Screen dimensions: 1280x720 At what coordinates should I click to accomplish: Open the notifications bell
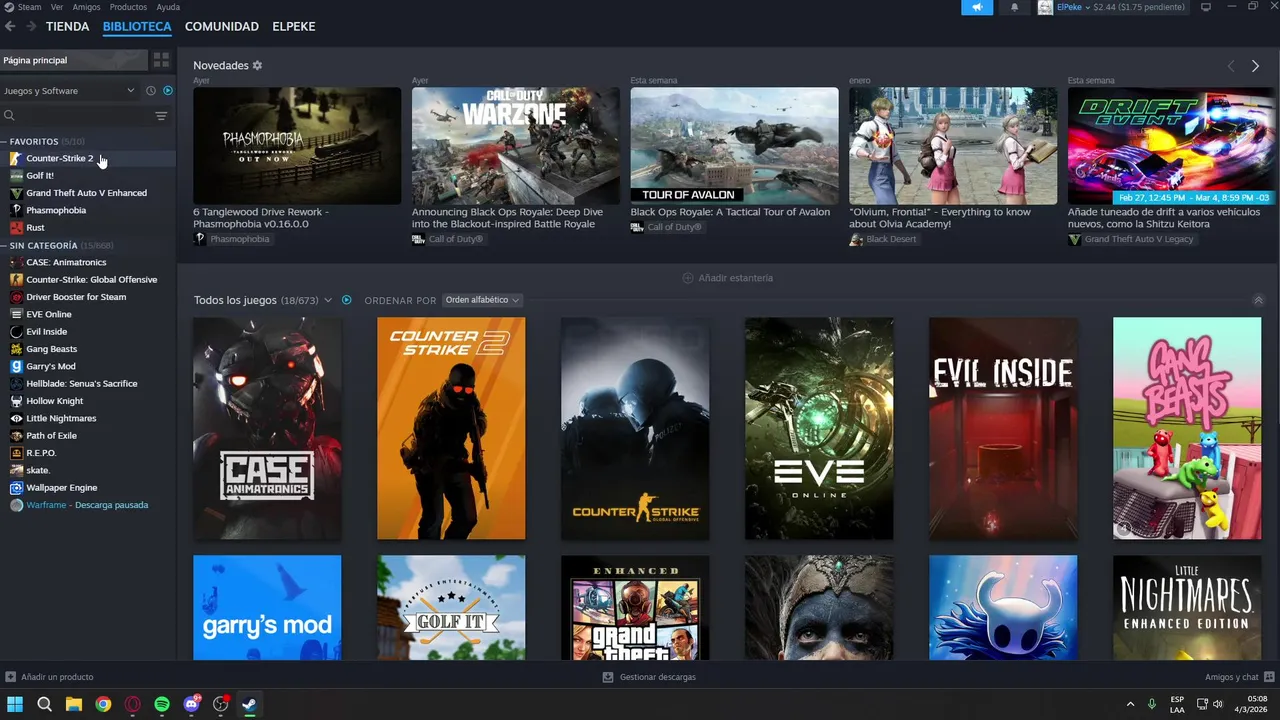[1014, 7]
